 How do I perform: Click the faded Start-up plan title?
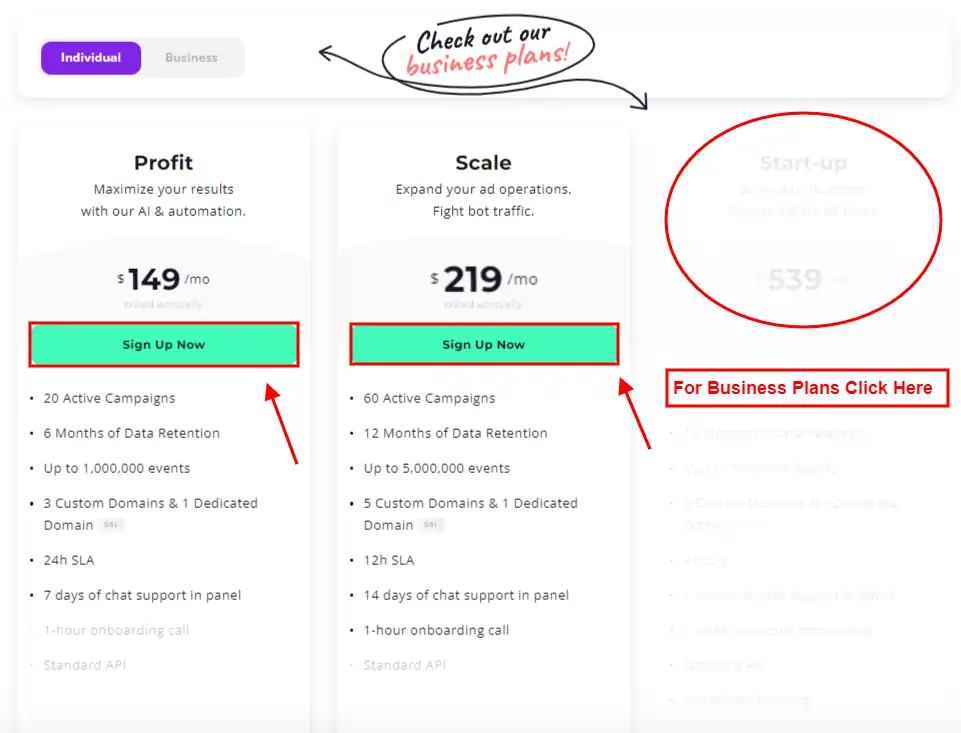point(803,163)
